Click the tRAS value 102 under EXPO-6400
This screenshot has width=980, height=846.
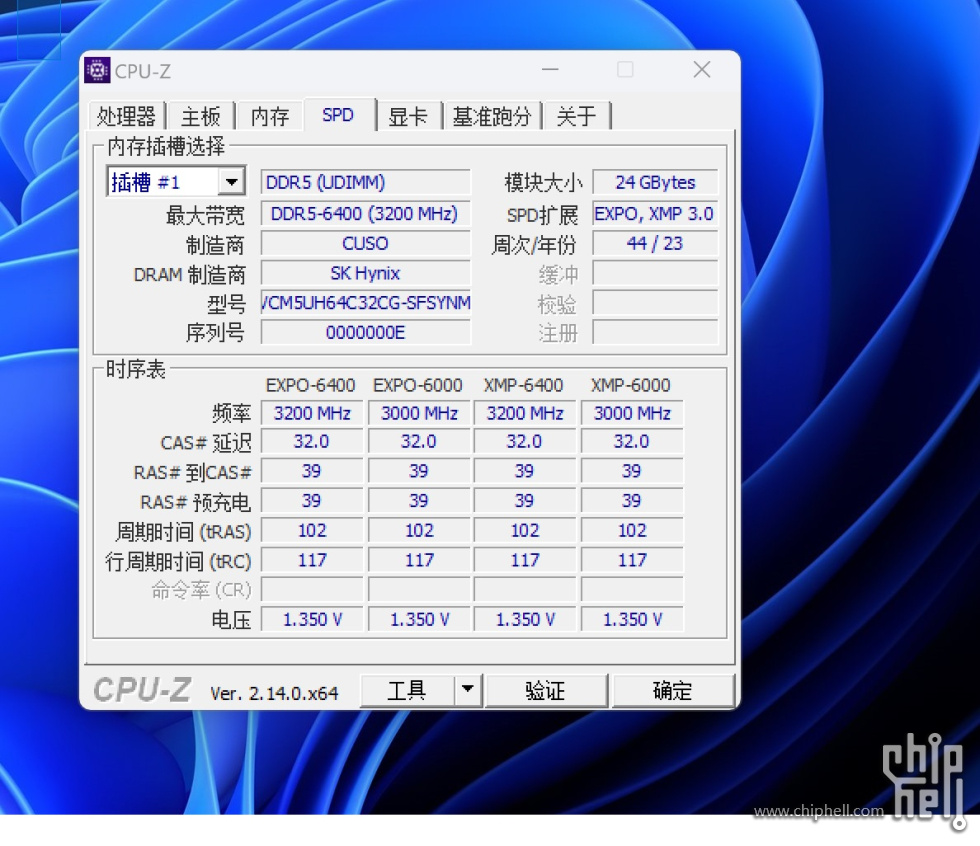click(x=312, y=530)
